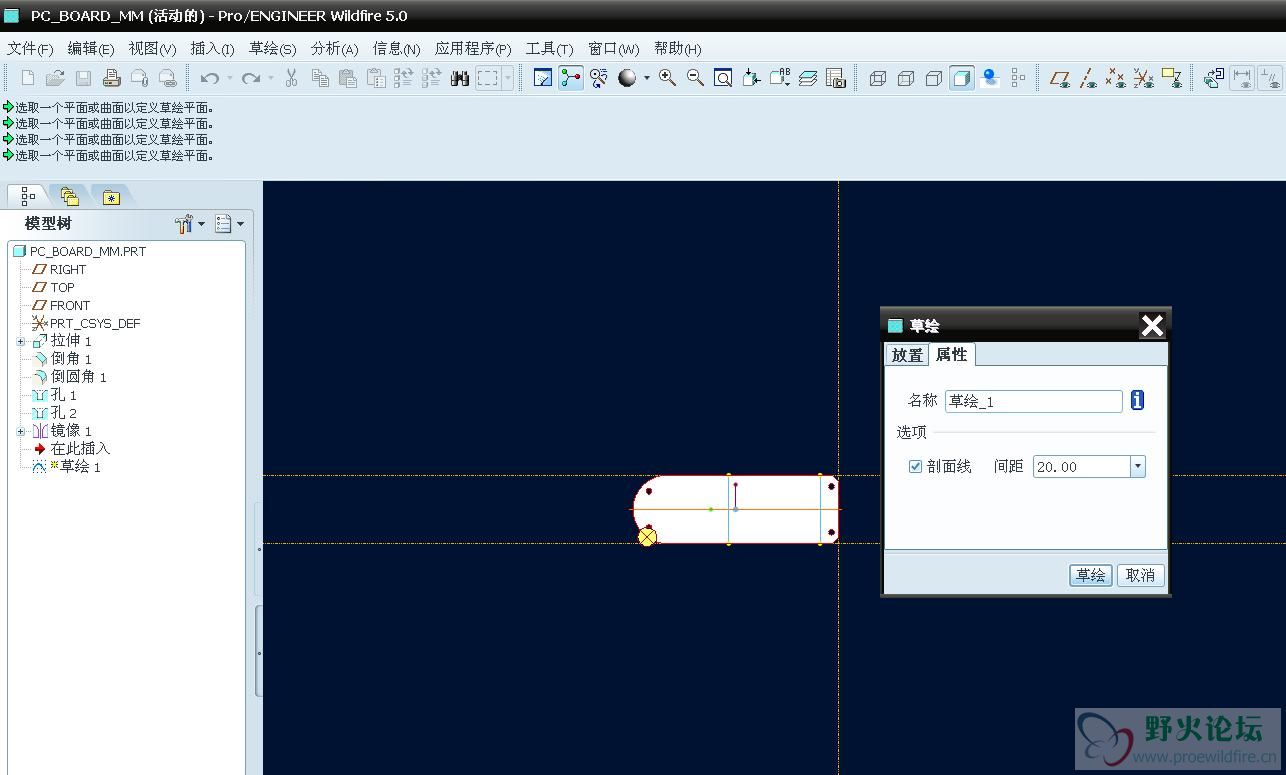Click the Zoom Out magnifier icon
This screenshot has height=775, width=1286.
(695, 78)
